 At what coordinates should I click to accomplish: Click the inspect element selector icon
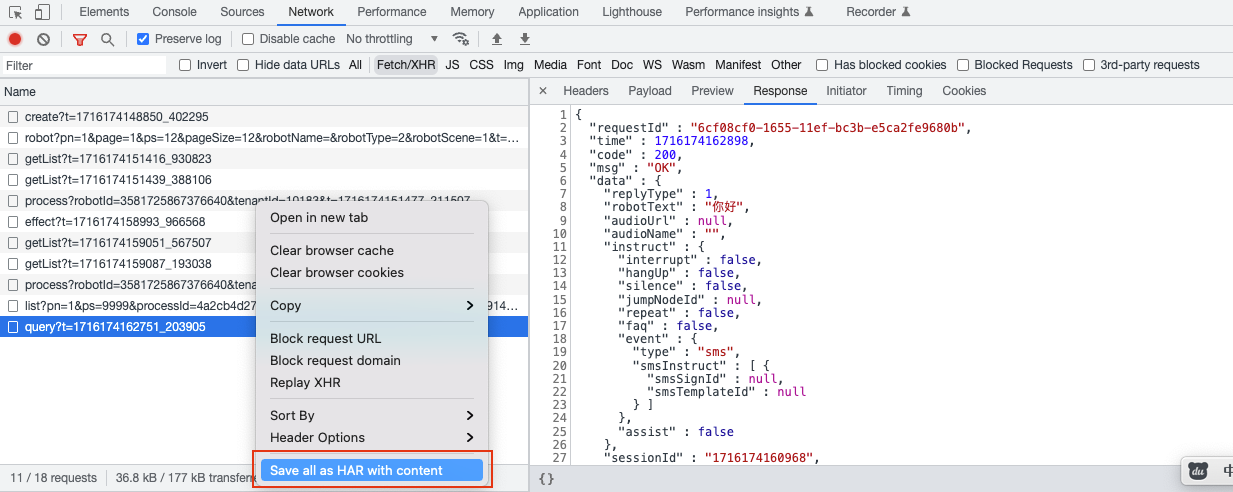16,12
